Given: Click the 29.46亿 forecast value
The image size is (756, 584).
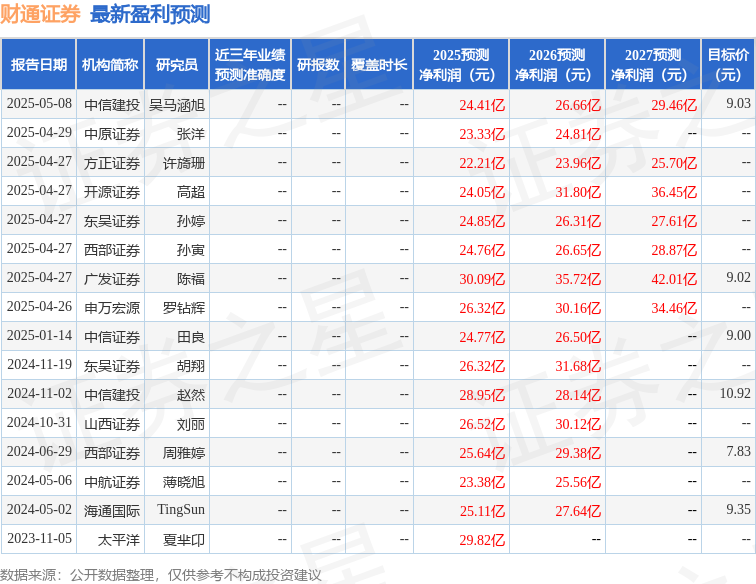Looking at the screenshot, I should click(674, 105).
